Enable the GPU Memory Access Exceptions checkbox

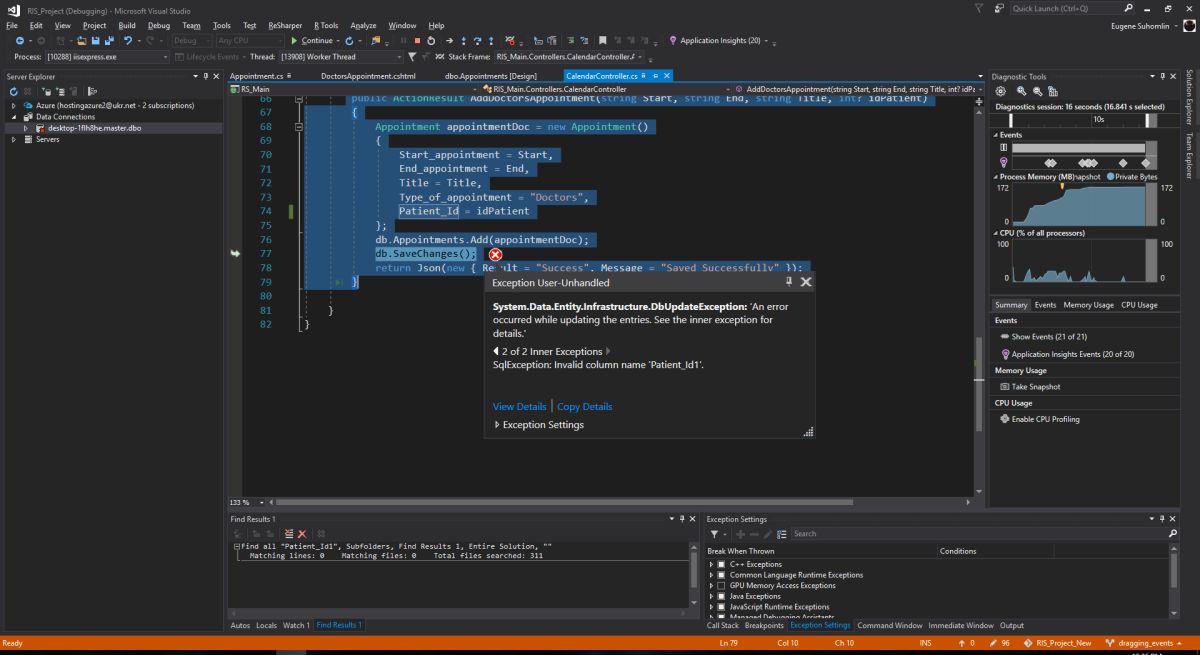(721, 586)
